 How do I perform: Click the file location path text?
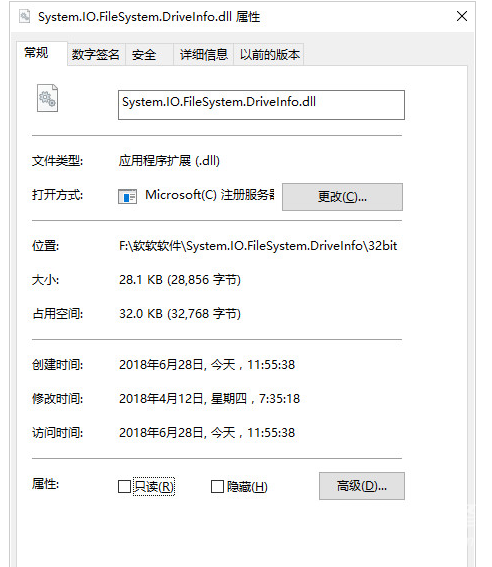[258, 246]
